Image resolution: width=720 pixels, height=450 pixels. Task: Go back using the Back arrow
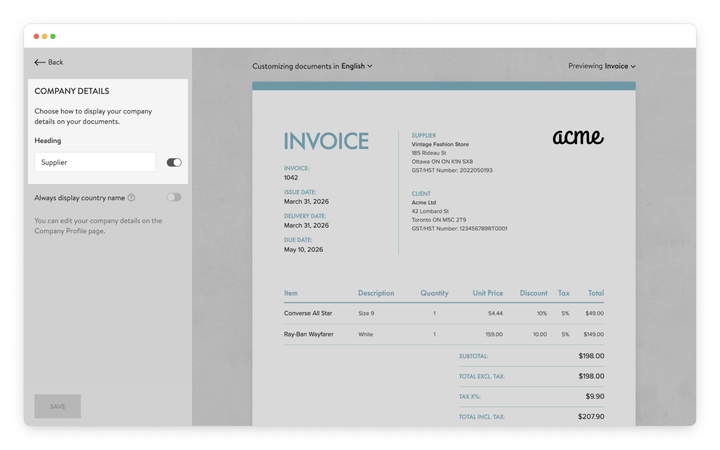point(48,62)
